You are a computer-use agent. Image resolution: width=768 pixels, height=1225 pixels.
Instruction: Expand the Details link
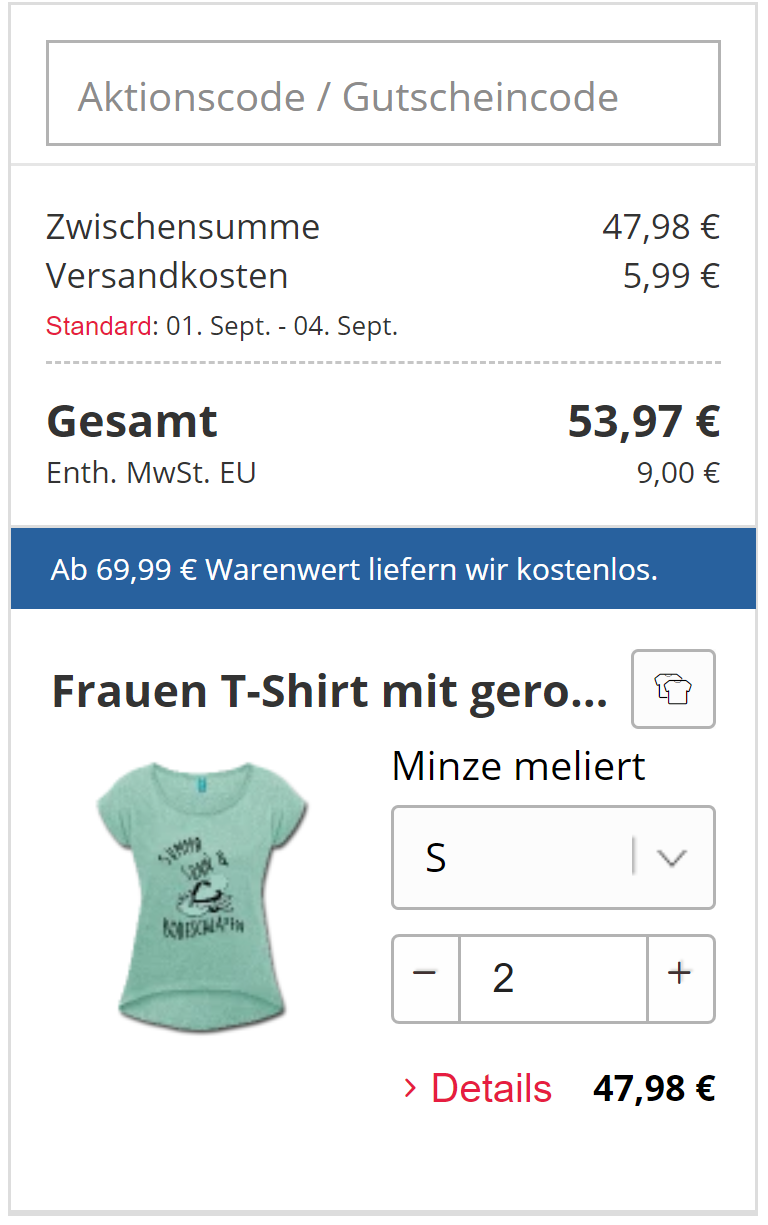pyautogui.click(x=491, y=1088)
